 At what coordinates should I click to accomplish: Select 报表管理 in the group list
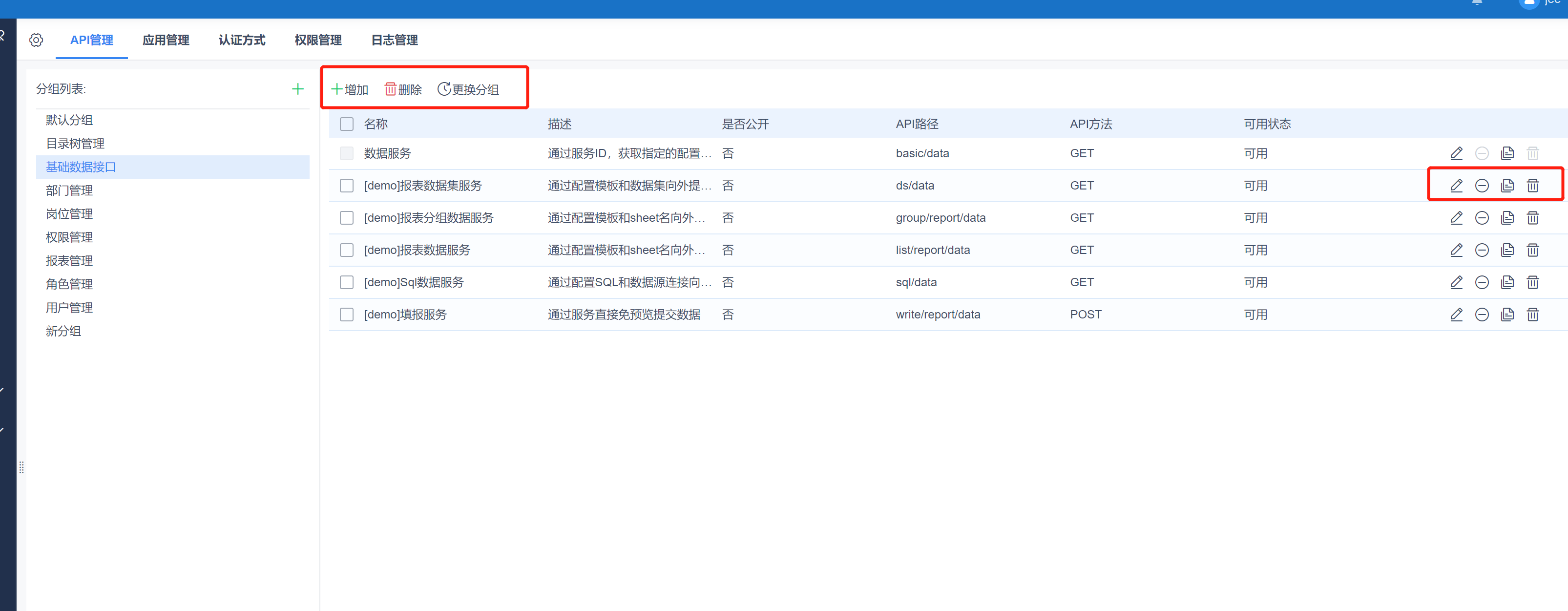tap(69, 260)
